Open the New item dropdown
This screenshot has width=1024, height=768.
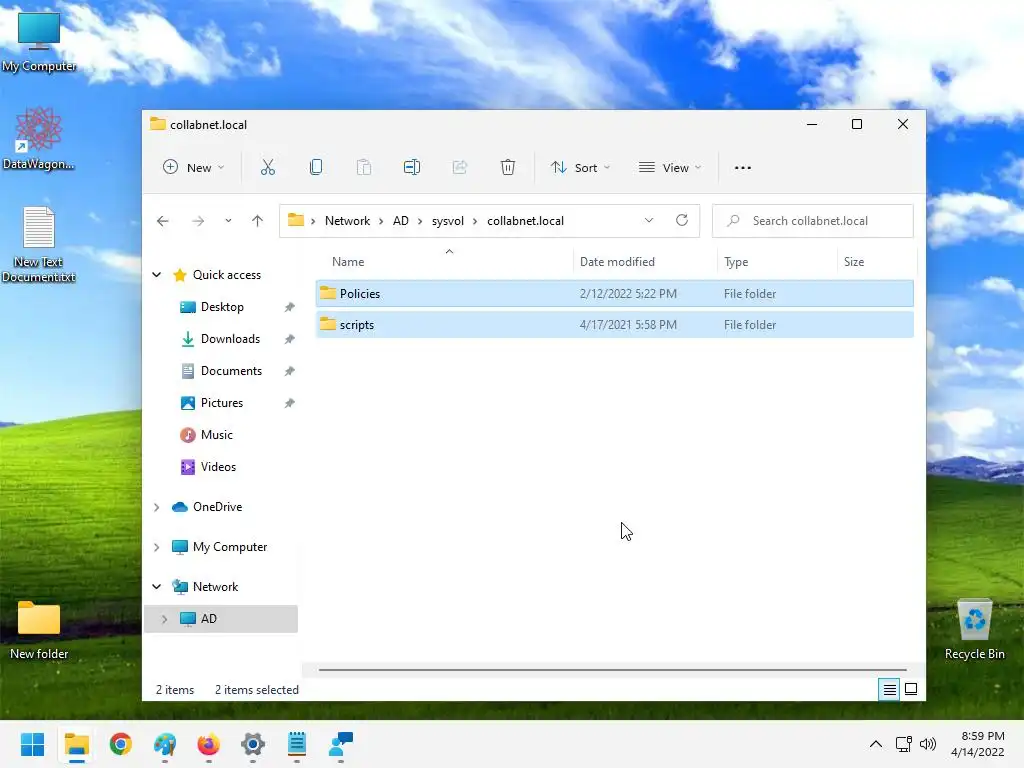pyautogui.click(x=193, y=168)
